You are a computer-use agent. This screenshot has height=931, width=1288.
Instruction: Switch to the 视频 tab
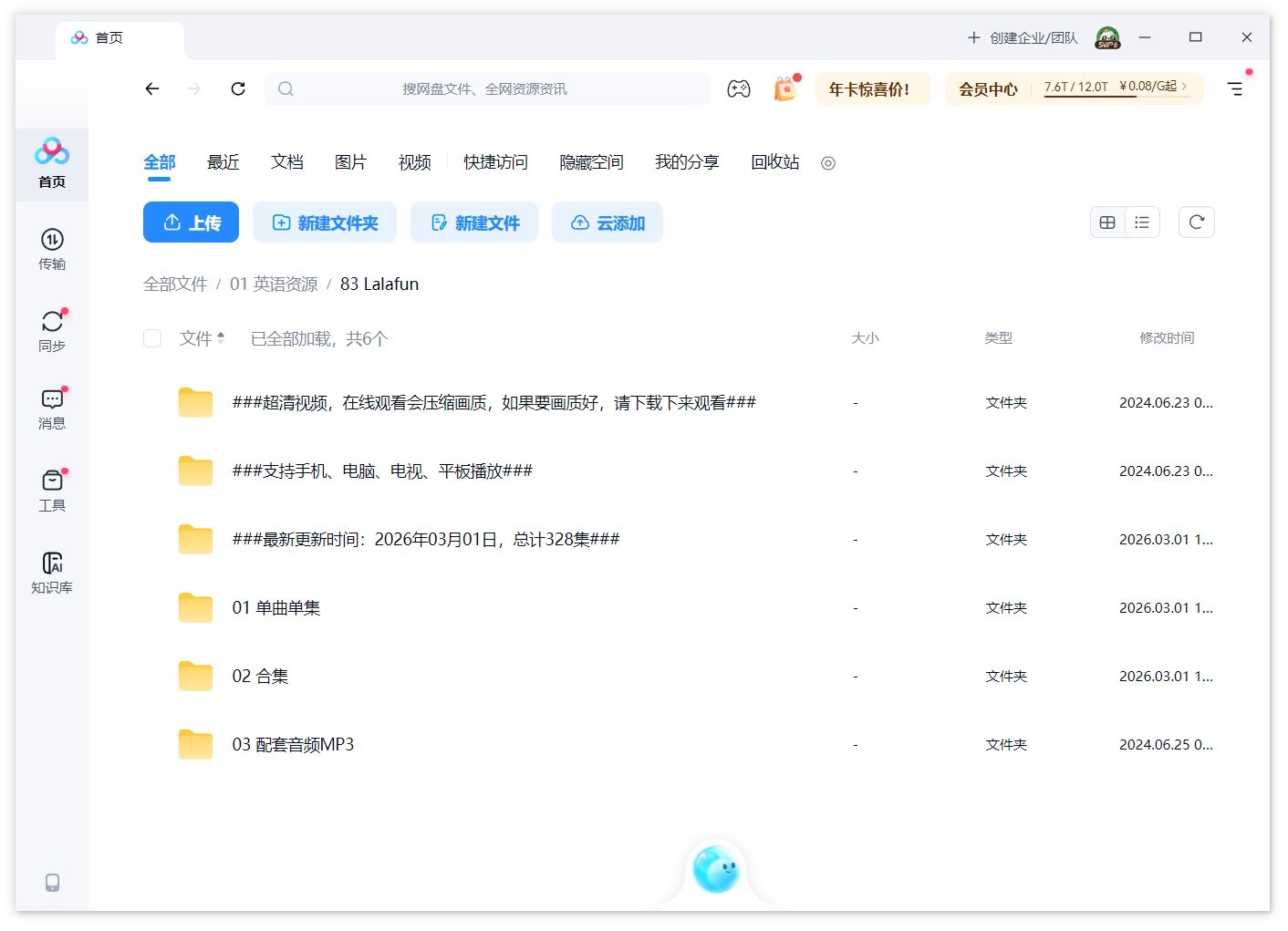tap(413, 162)
